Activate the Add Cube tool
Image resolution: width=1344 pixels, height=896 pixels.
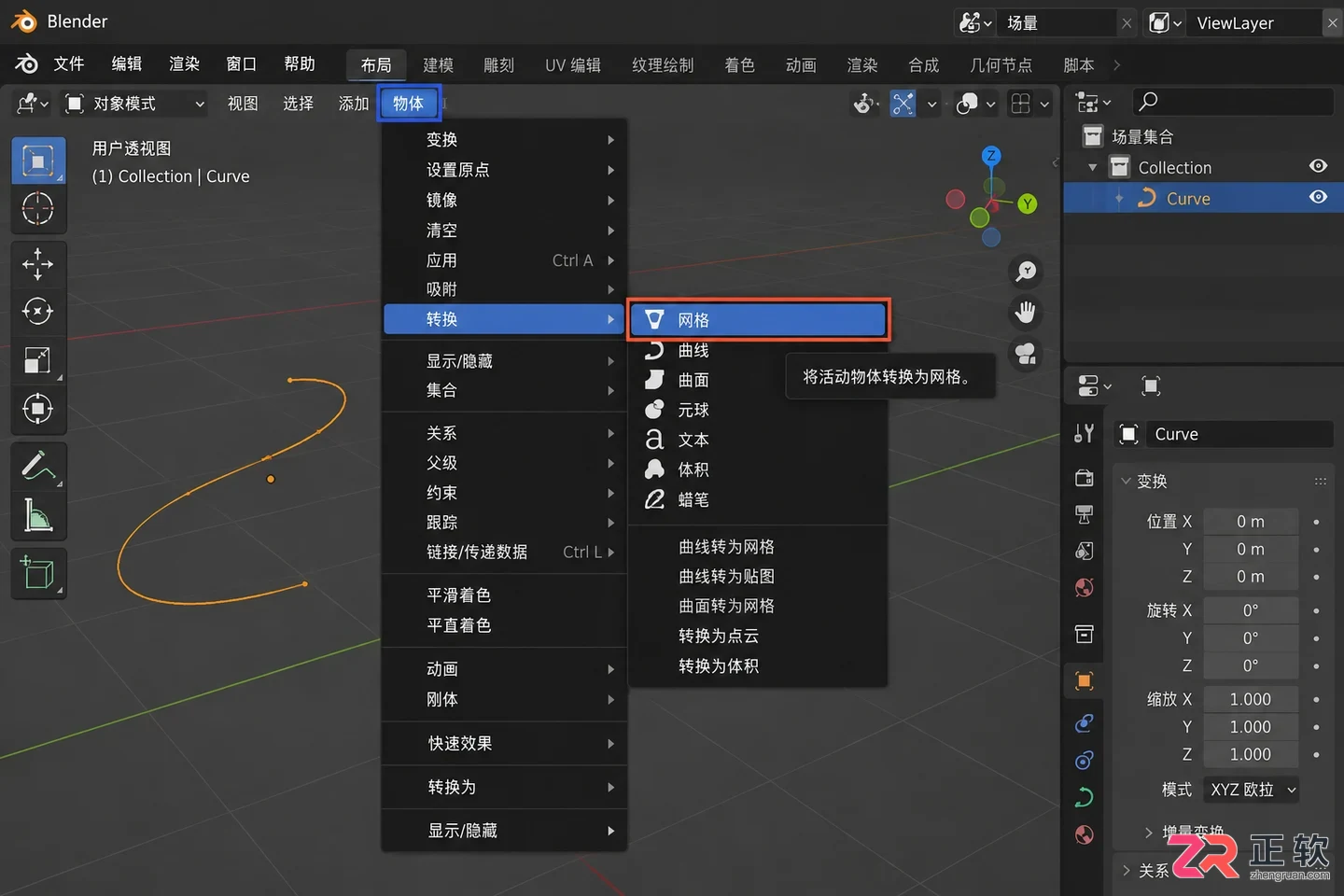click(x=38, y=573)
